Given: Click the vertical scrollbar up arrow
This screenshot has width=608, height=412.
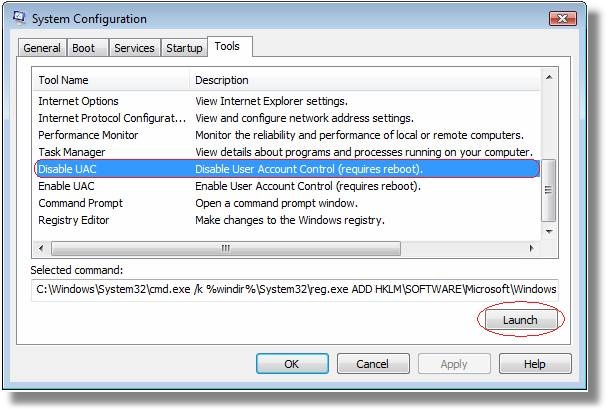Looking at the screenshot, I should [x=549, y=77].
